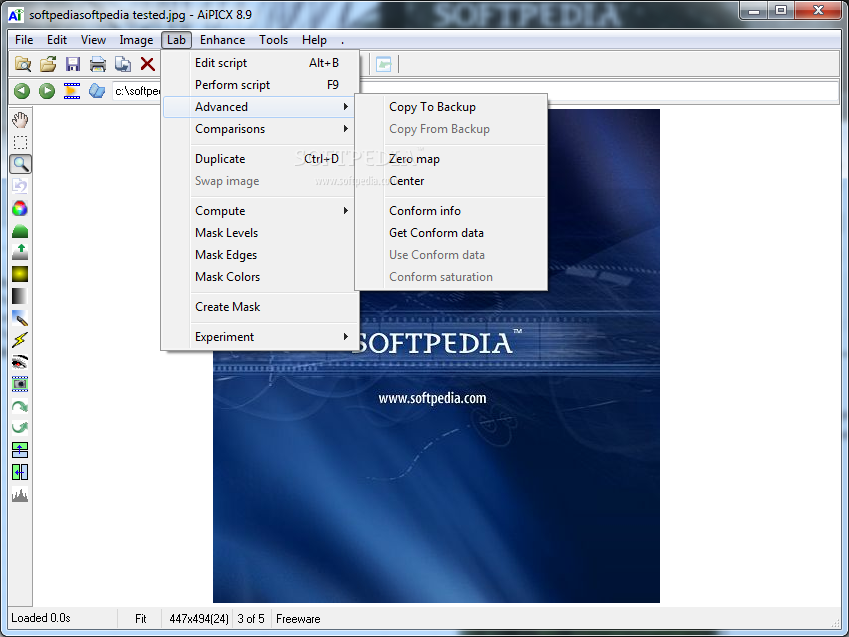Screen dimensions: 849x637
Task: Select Mask Edges entry
Action: 259,255
